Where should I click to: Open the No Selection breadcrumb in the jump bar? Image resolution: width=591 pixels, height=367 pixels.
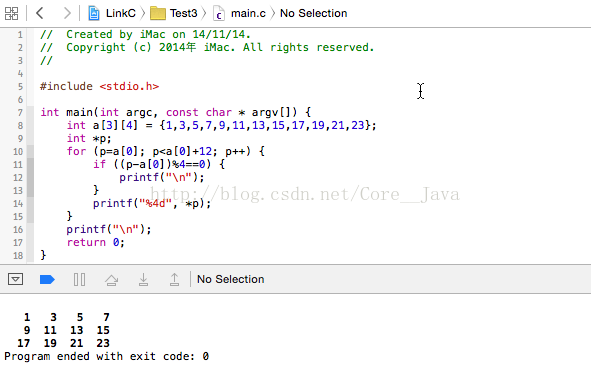[x=314, y=13]
